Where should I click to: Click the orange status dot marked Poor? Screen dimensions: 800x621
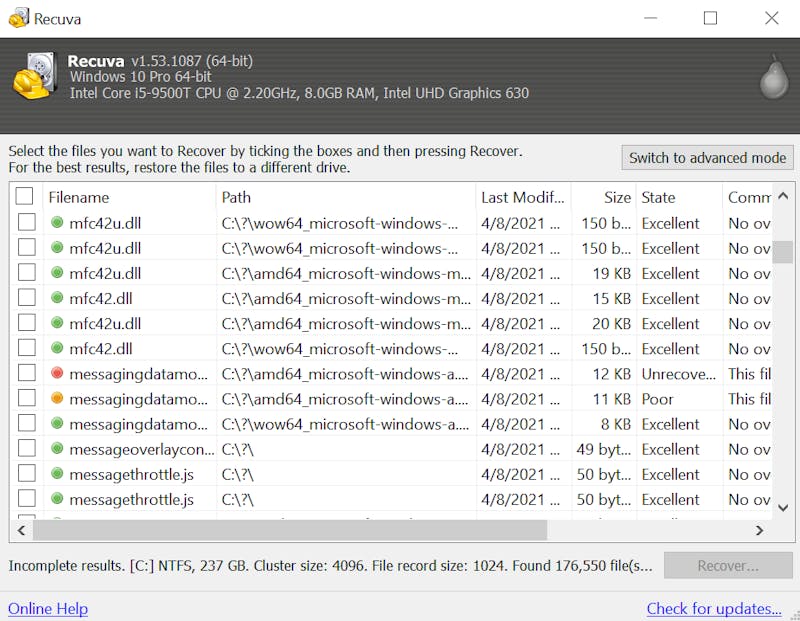[x=57, y=399]
